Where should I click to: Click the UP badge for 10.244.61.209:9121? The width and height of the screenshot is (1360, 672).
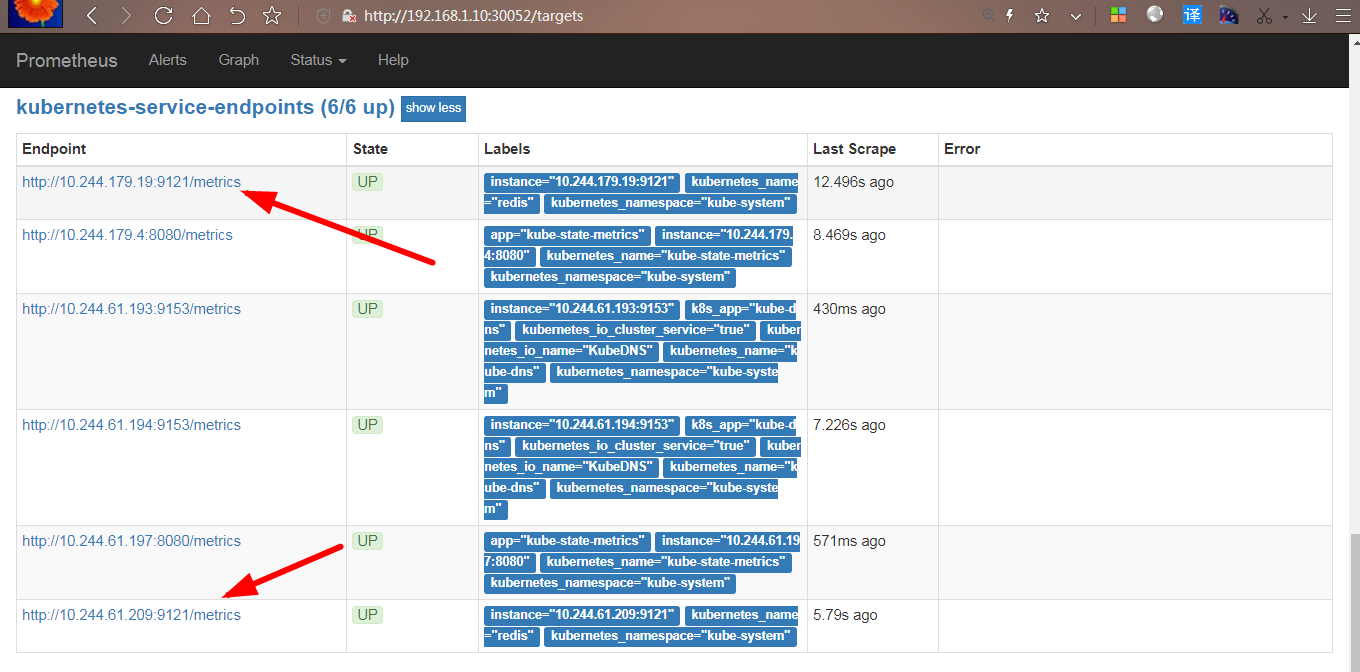click(x=368, y=615)
